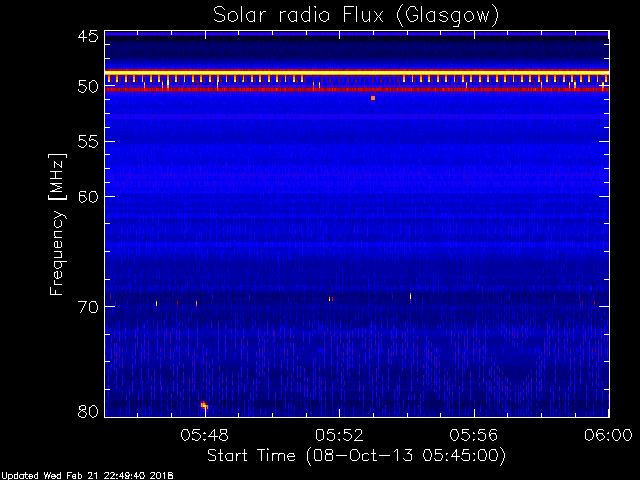The width and height of the screenshot is (640, 480).
Task: Click the "Start Time (08-Oct-13 05:45:00)" label
Action: [x=356, y=455]
